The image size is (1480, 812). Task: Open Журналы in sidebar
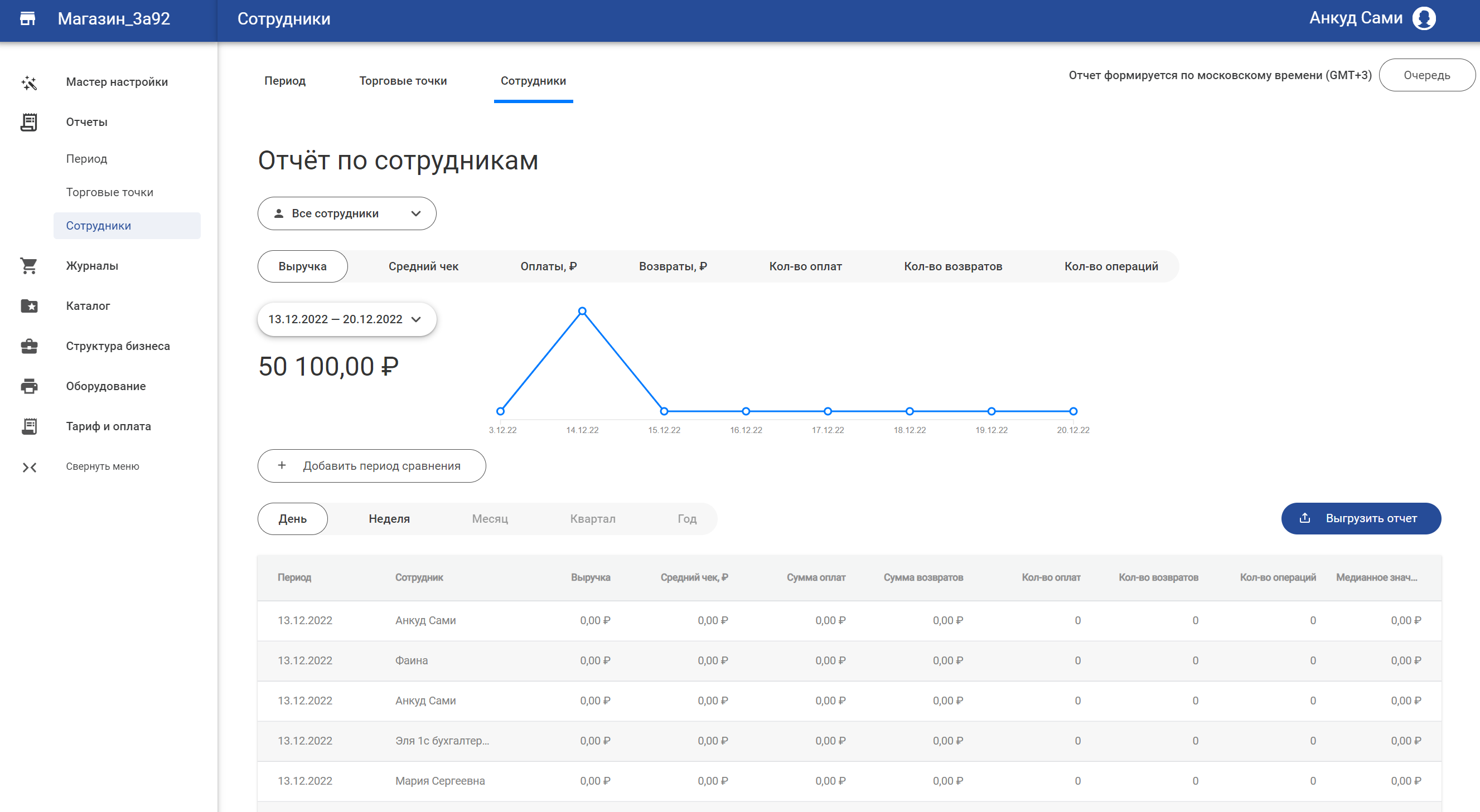click(x=92, y=266)
